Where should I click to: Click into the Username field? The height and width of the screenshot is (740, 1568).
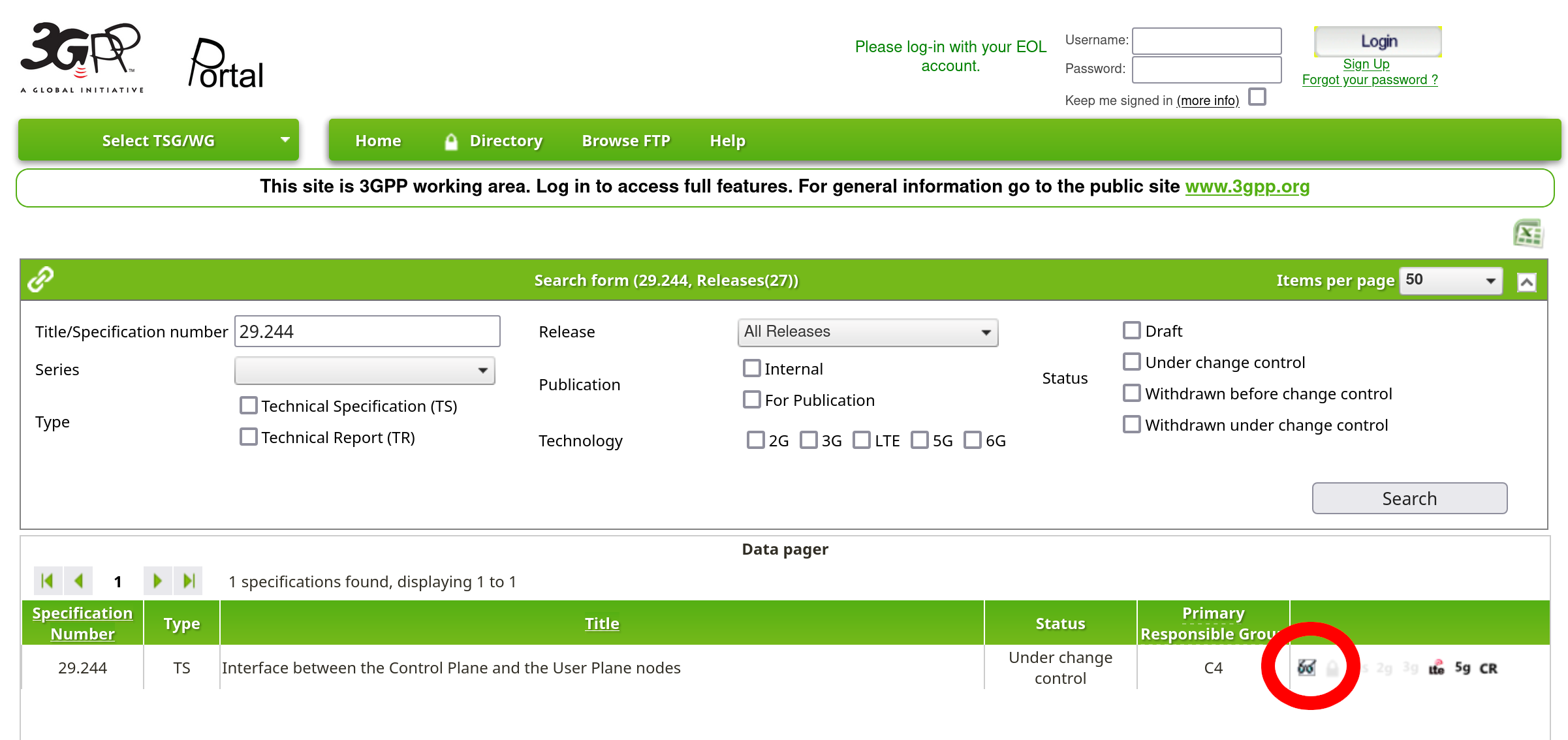point(1206,40)
